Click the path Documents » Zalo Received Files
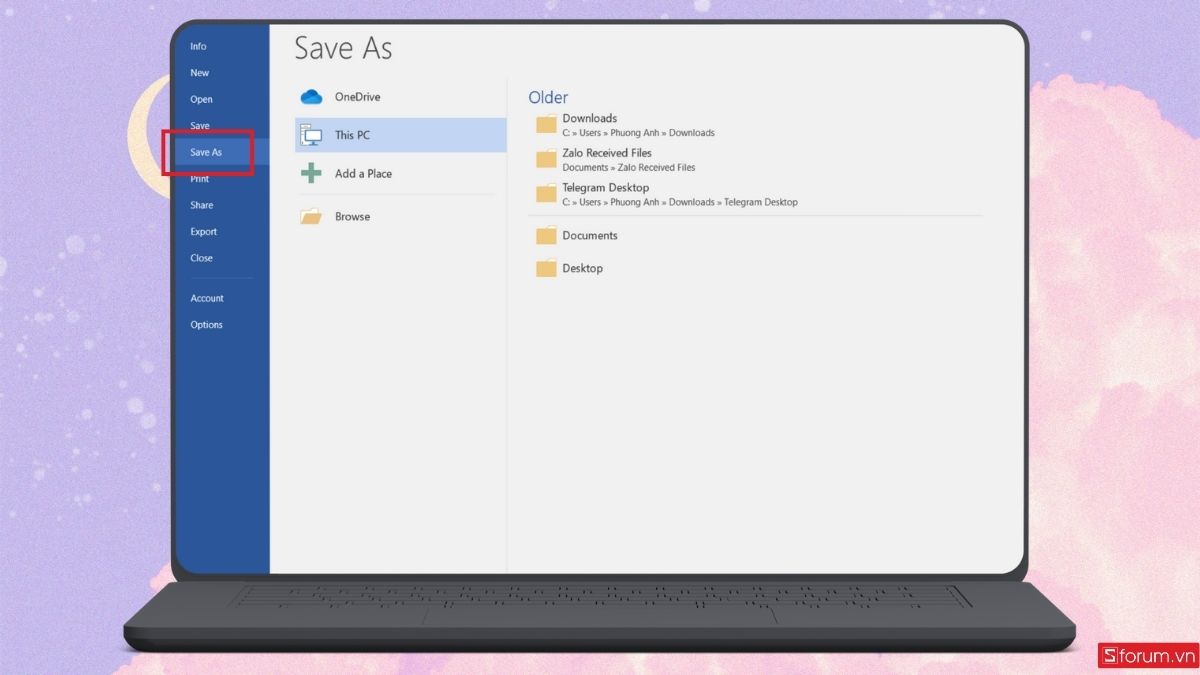1200x675 pixels. (628, 168)
